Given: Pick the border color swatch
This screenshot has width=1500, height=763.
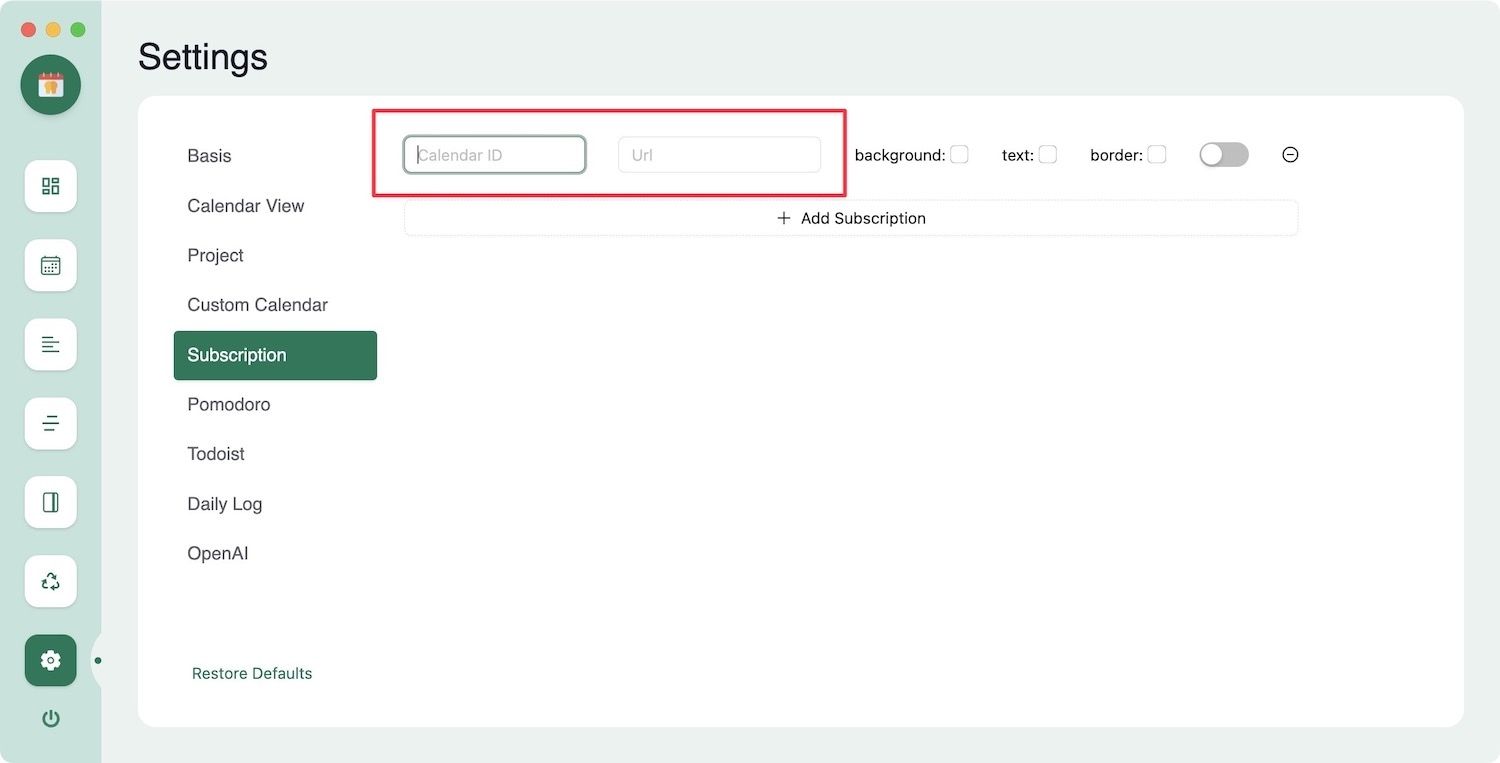Looking at the screenshot, I should tap(1156, 154).
